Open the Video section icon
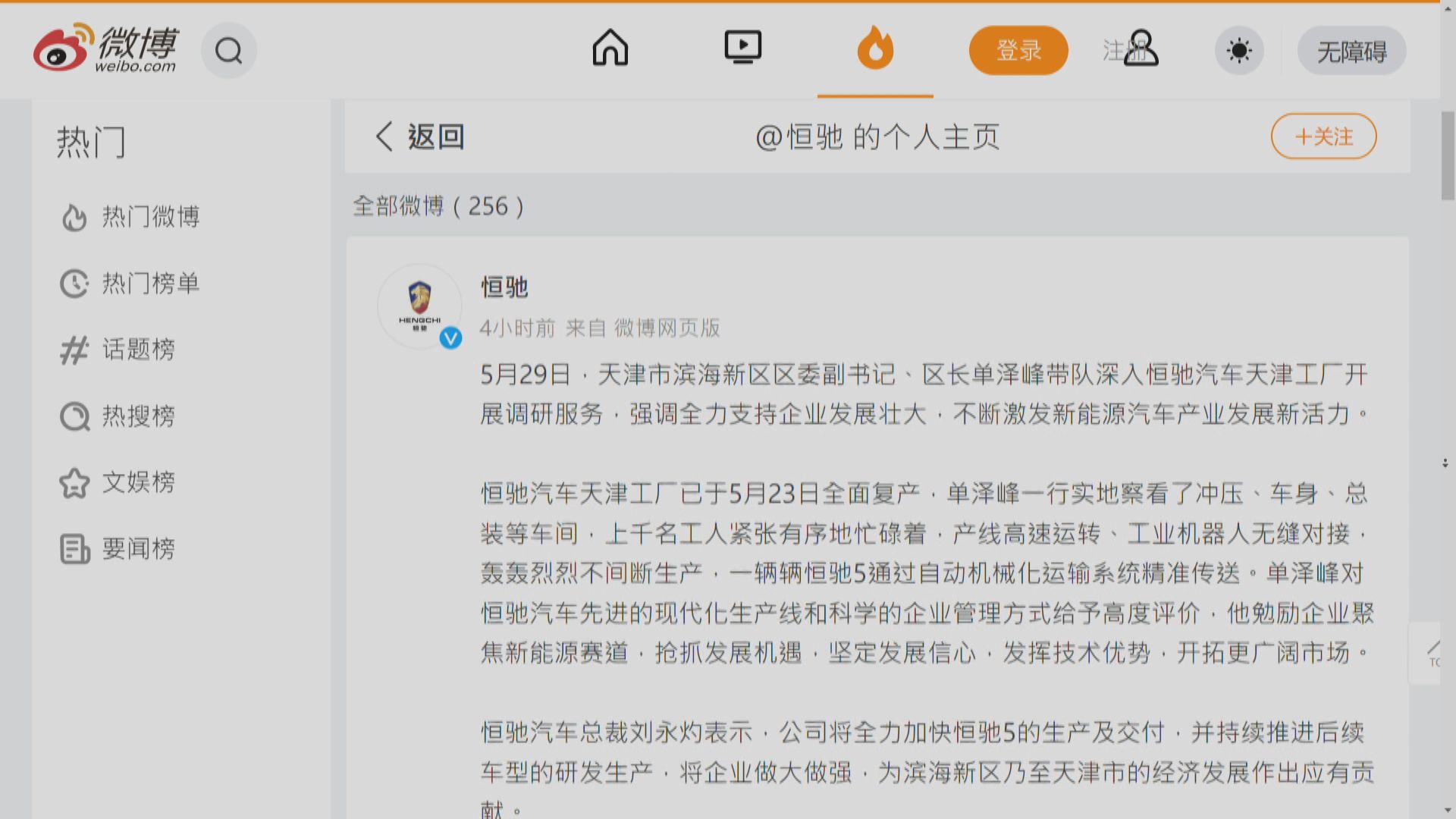This screenshot has height=819, width=1456. point(743,47)
